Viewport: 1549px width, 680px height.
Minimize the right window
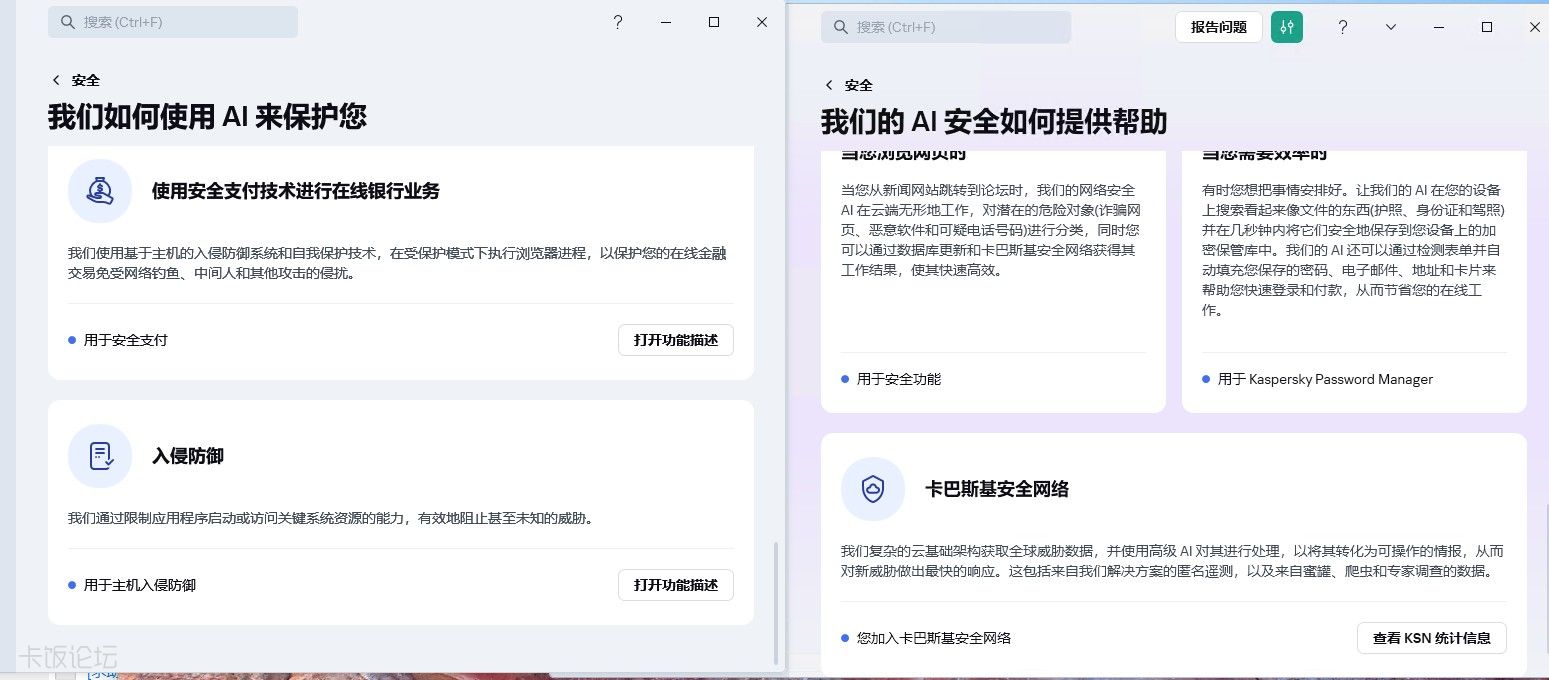pos(1439,27)
